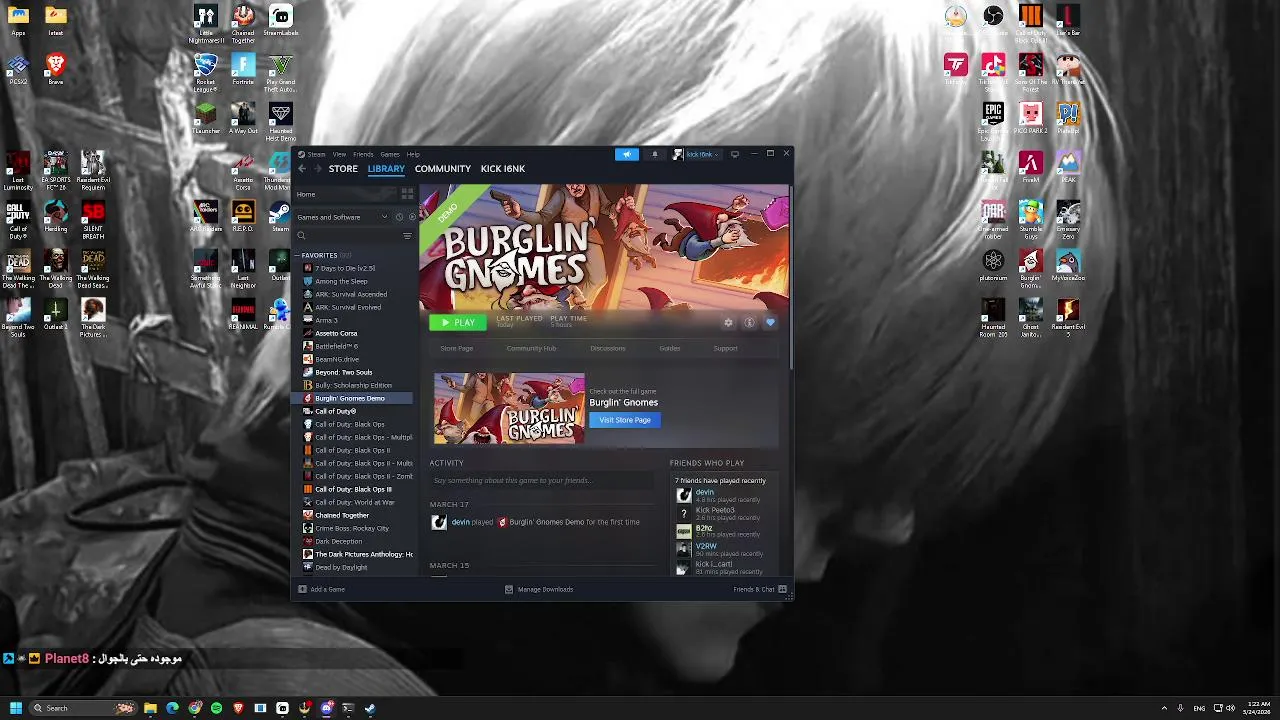Open Steam notifications bell

(655, 154)
